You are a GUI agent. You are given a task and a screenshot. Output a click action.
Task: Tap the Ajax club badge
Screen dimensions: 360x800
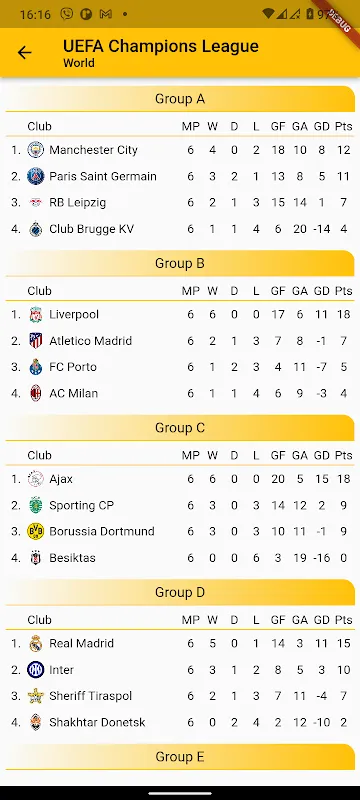click(x=36, y=479)
